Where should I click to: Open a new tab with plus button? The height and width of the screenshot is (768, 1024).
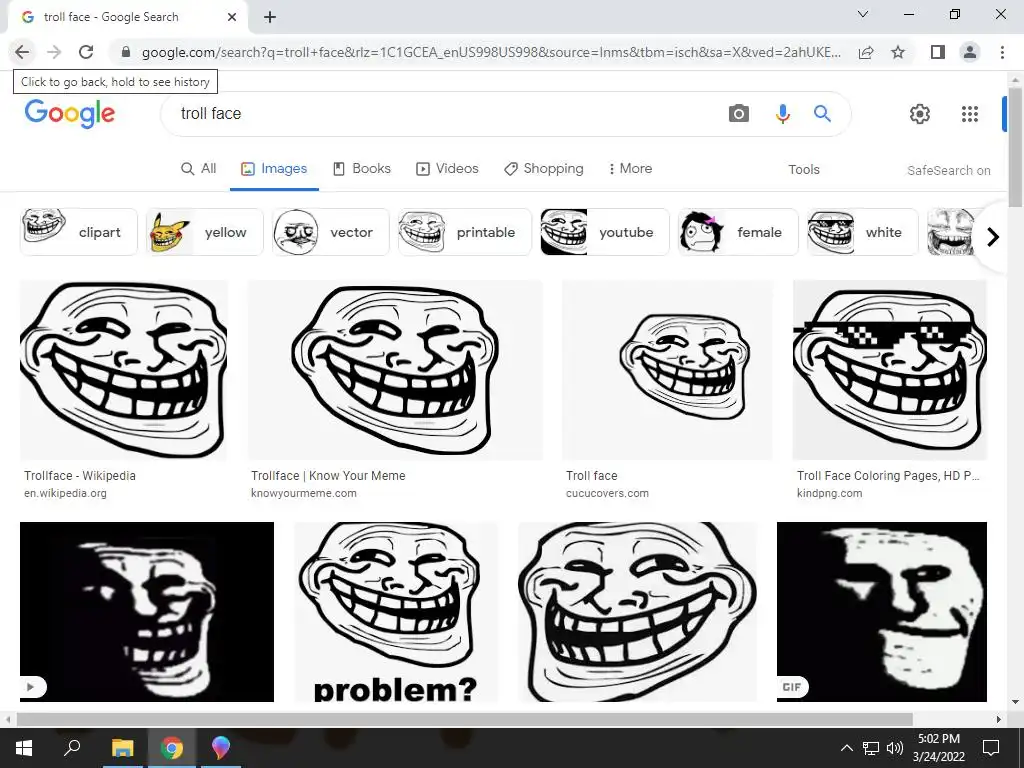pyautogui.click(x=270, y=17)
